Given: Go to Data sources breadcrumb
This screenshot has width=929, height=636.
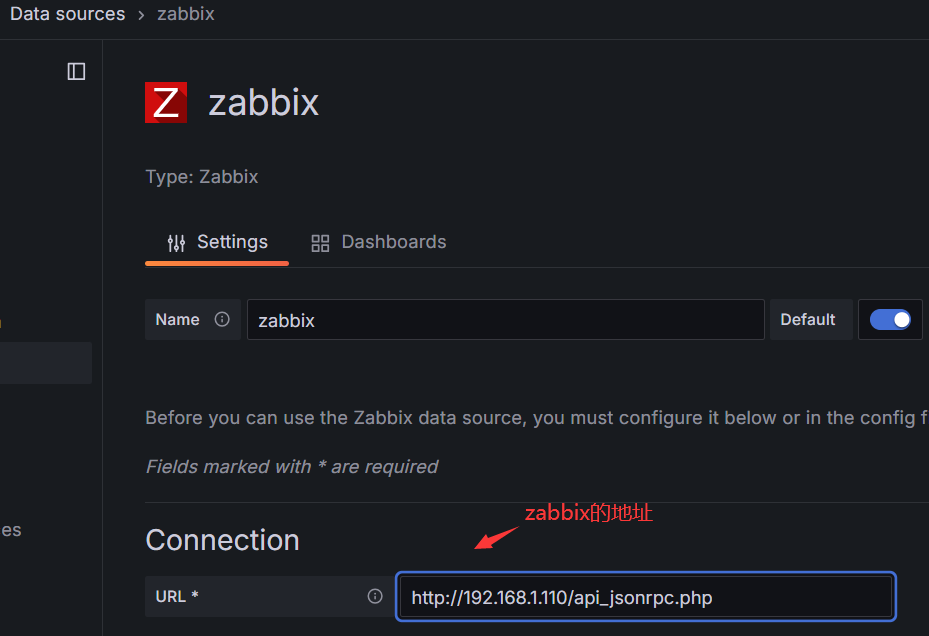Looking at the screenshot, I should click(68, 14).
